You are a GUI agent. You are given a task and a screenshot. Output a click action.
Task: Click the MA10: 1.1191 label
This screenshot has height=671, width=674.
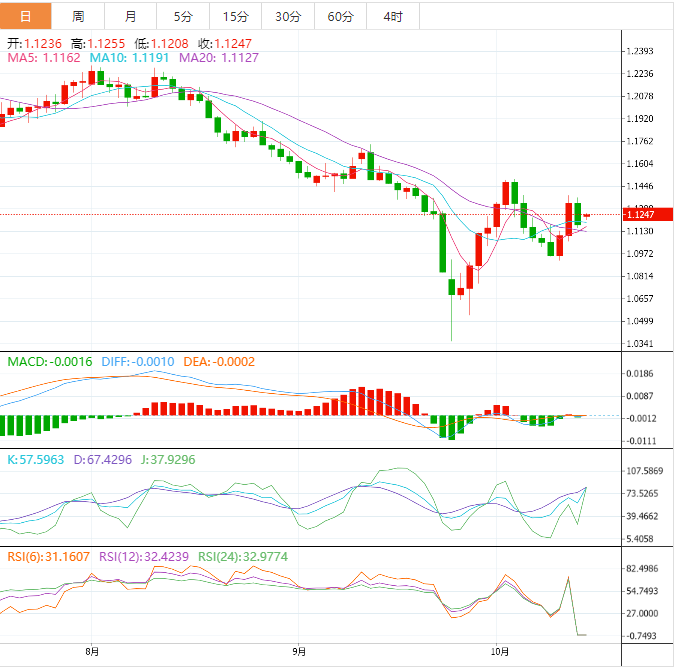(x=129, y=58)
